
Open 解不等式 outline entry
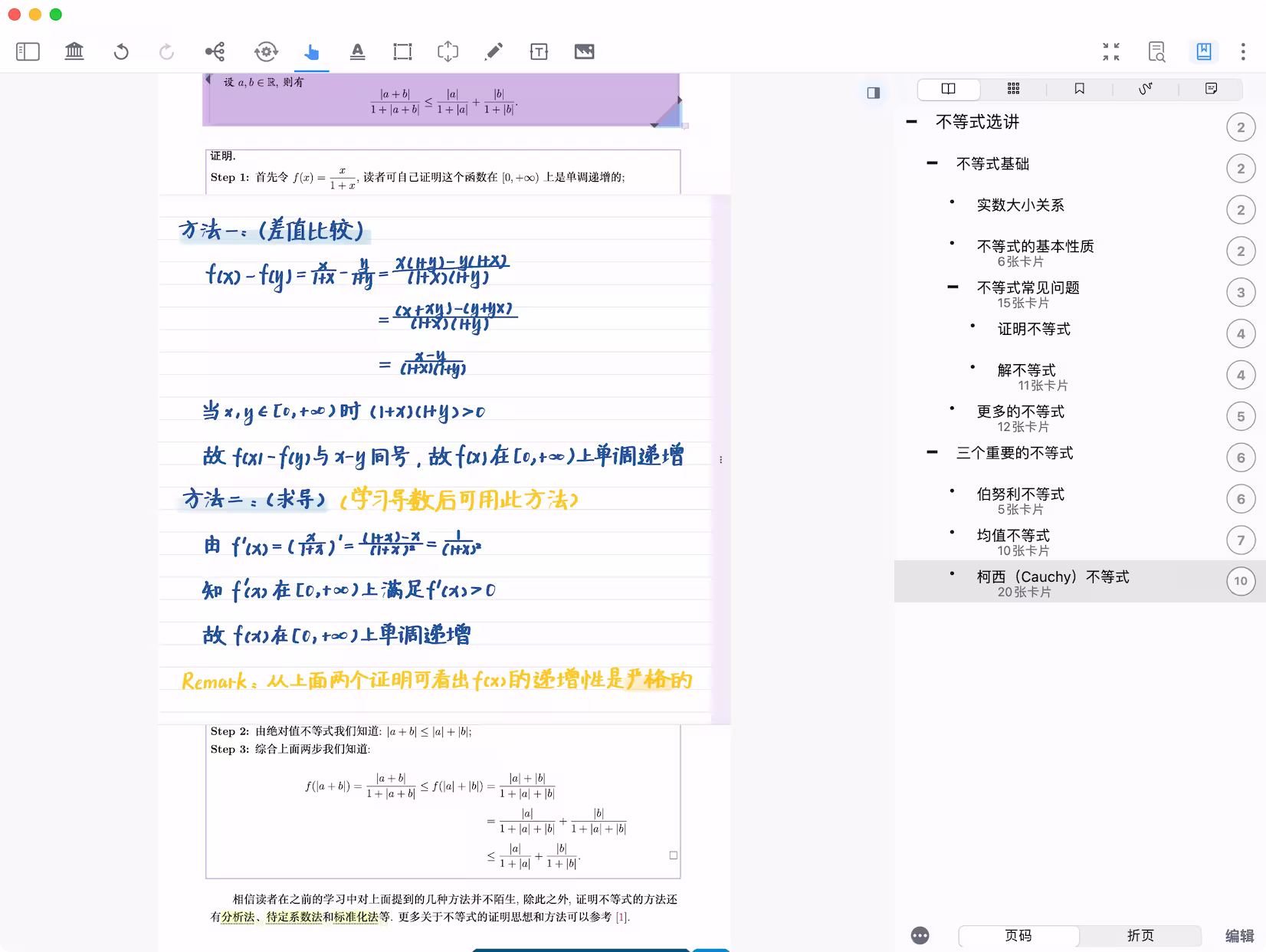[x=1026, y=370]
